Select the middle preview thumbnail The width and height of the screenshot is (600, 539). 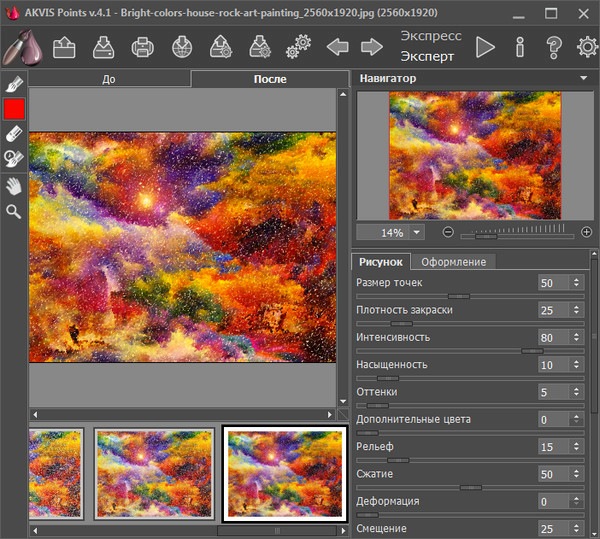point(154,475)
